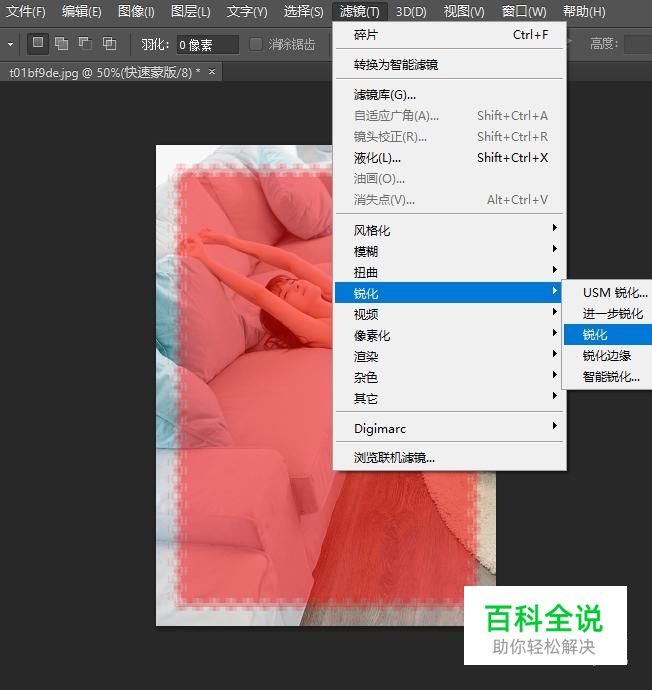Expand the highlighted 锐化 submenu entry
Viewport: 652px width, 690px height.
[x=448, y=293]
